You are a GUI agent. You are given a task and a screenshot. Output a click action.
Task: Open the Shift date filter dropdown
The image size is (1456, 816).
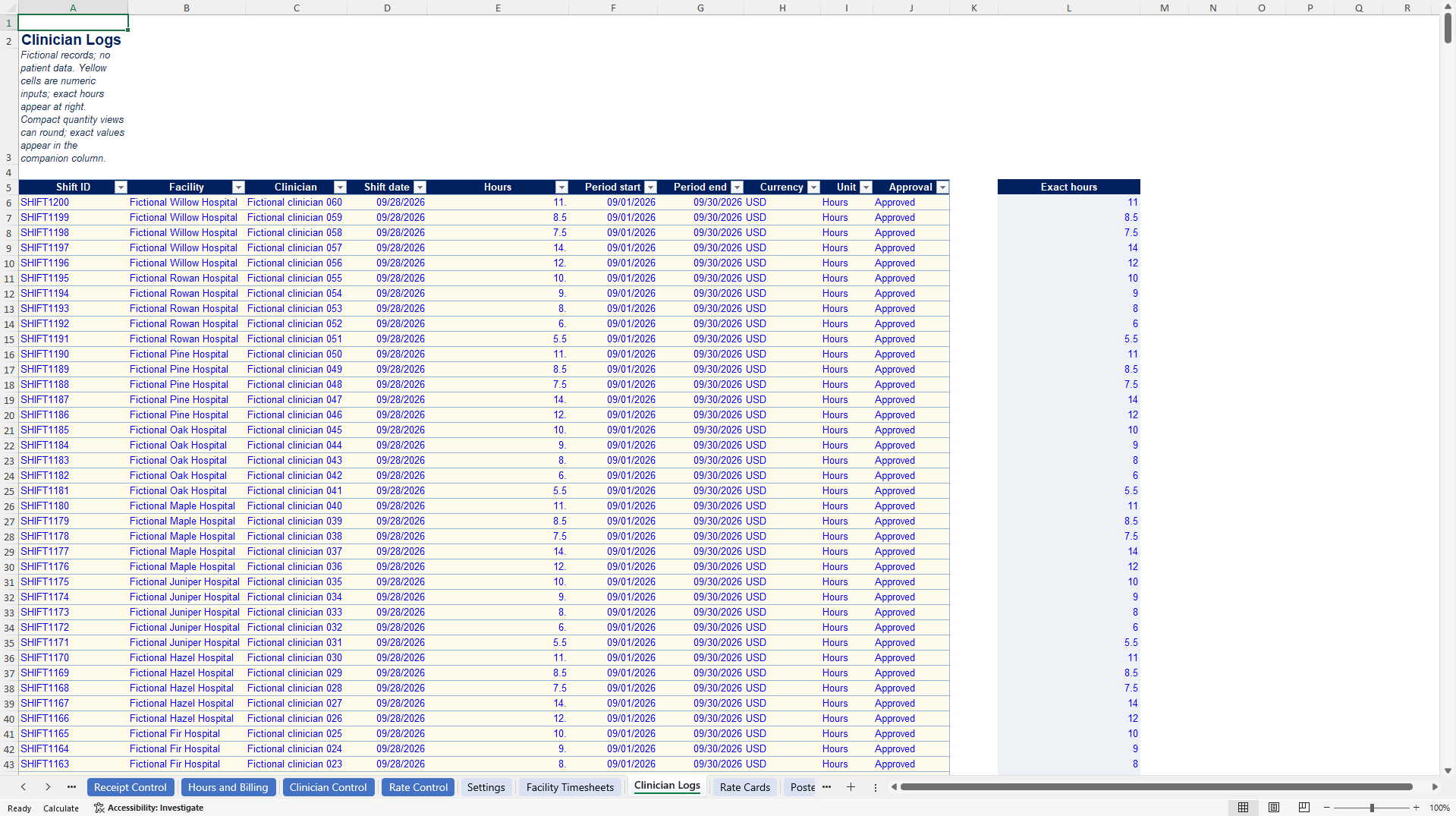420,187
